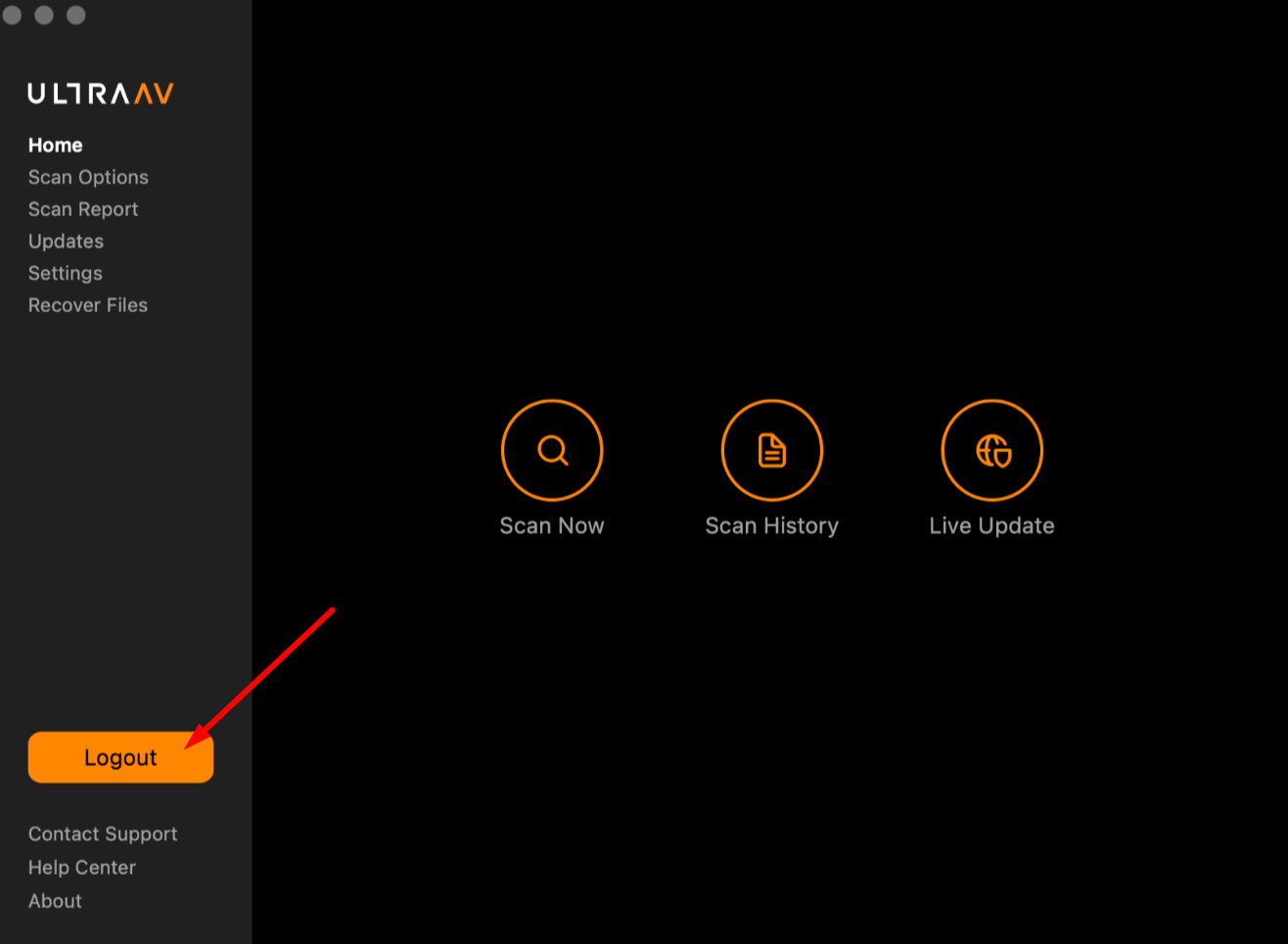This screenshot has width=1288, height=944.
Task: Visit the Help Center link
Action: [x=82, y=867]
